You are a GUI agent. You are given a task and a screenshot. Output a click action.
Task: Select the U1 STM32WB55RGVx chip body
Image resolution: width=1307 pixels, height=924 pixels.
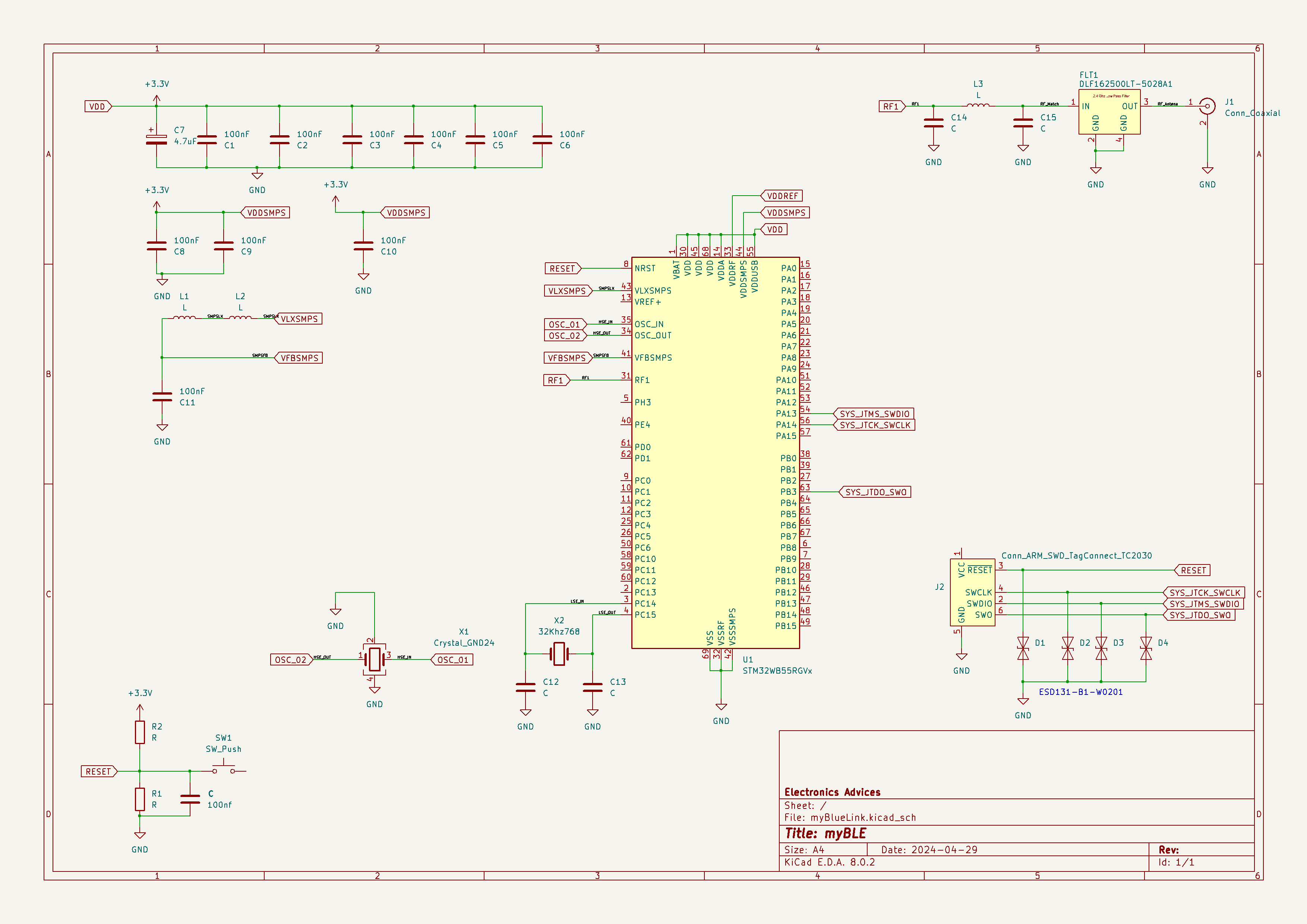click(x=716, y=452)
